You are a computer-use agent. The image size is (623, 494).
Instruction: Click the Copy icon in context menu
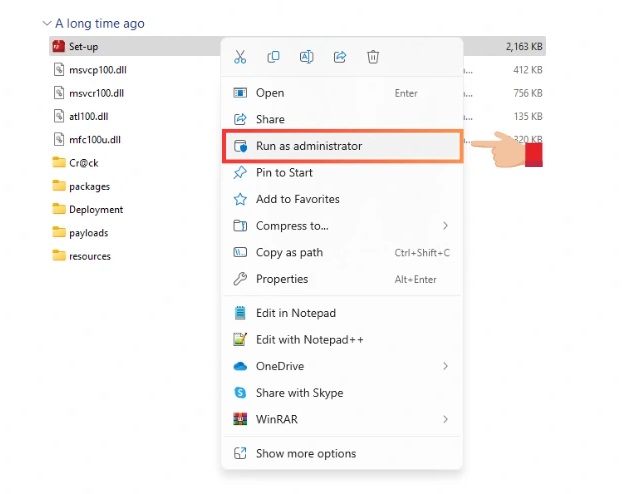click(x=273, y=57)
